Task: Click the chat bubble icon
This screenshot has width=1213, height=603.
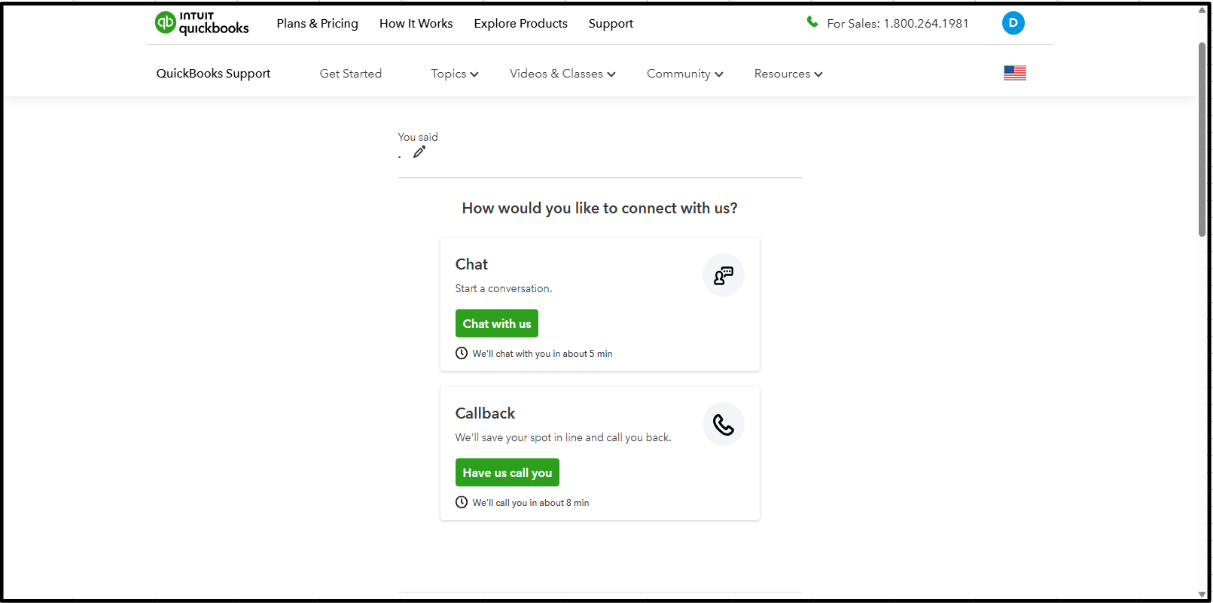Action: [723, 276]
